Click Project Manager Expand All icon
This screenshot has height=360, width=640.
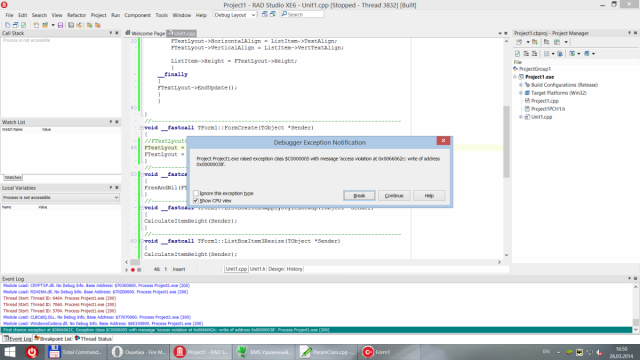[526, 53]
